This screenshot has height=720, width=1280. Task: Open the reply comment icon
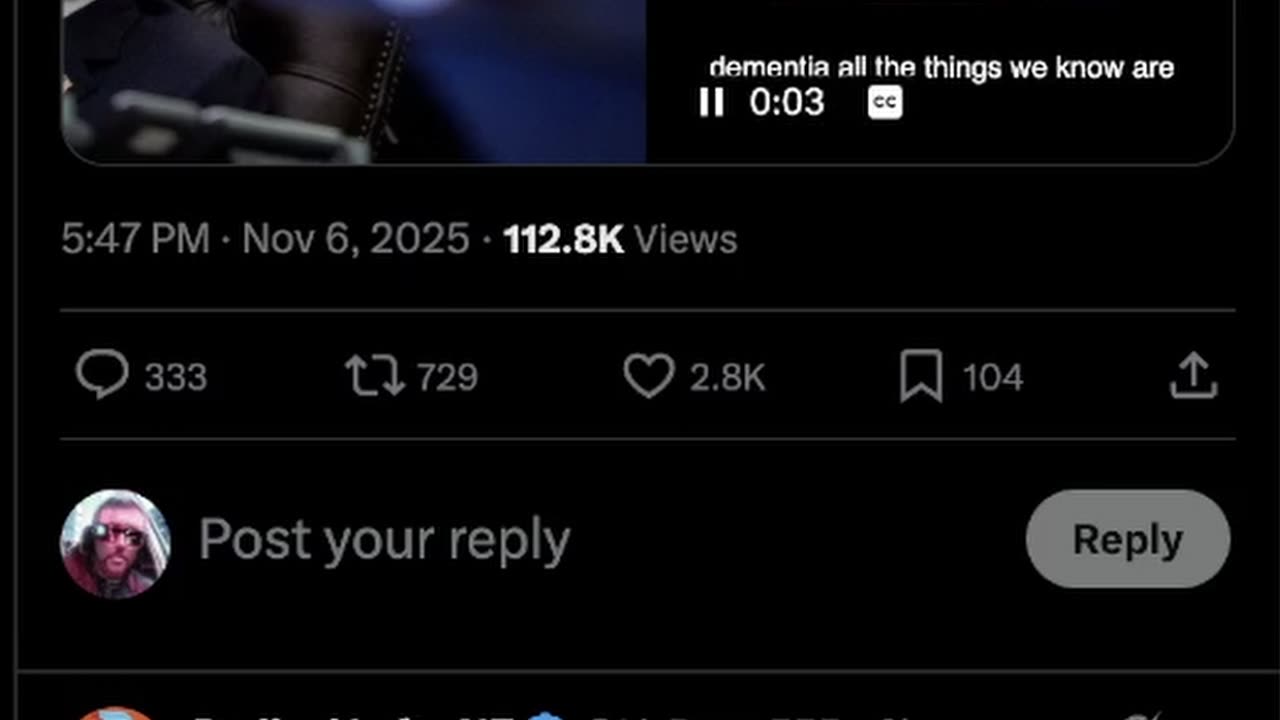[x=102, y=375]
